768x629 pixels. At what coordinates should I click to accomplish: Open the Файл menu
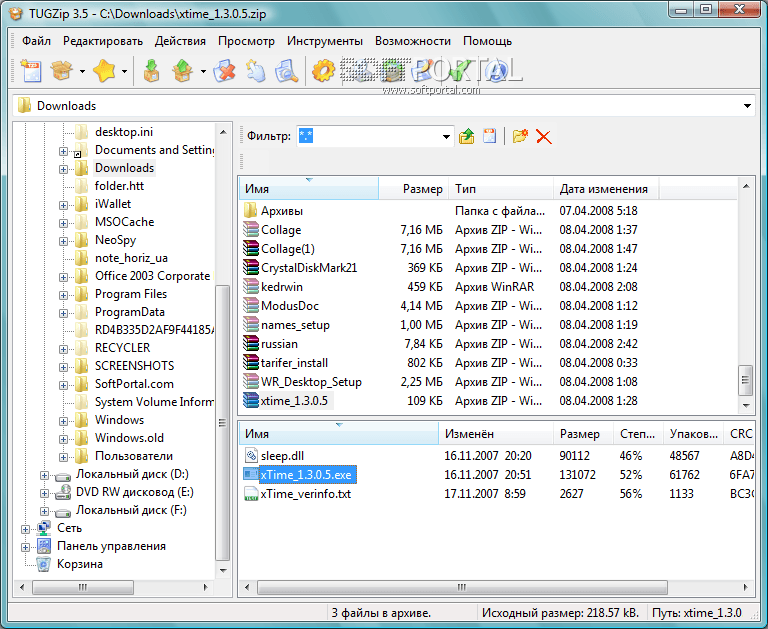[36, 41]
